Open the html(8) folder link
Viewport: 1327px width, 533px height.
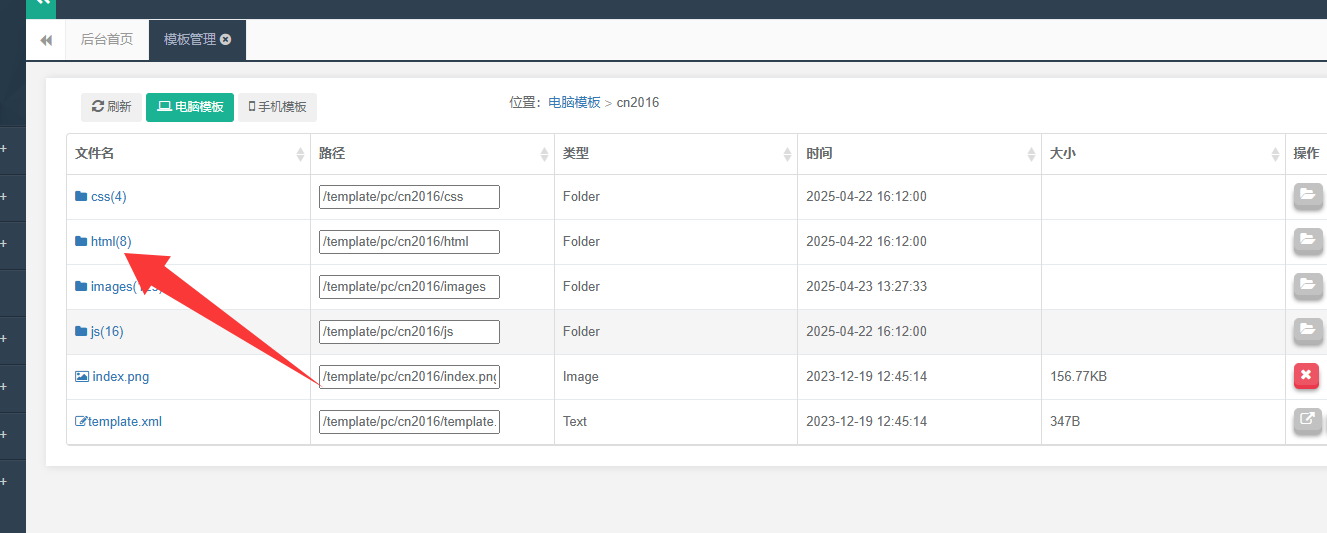[110, 241]
